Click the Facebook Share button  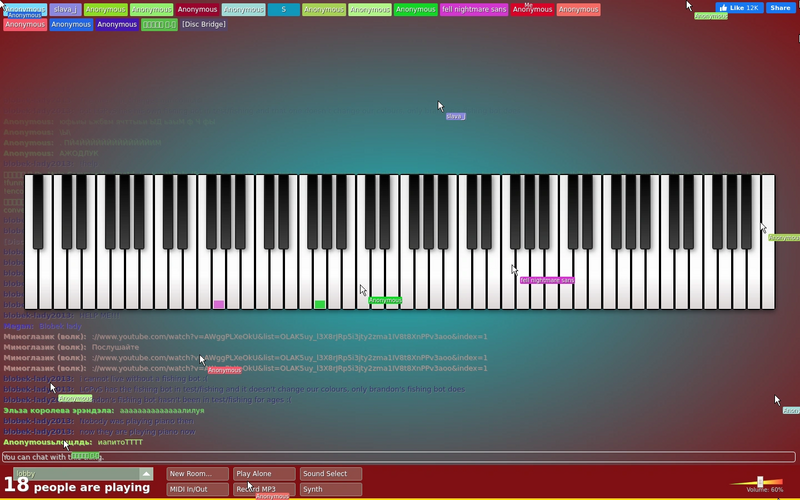[x=781, y=8]
